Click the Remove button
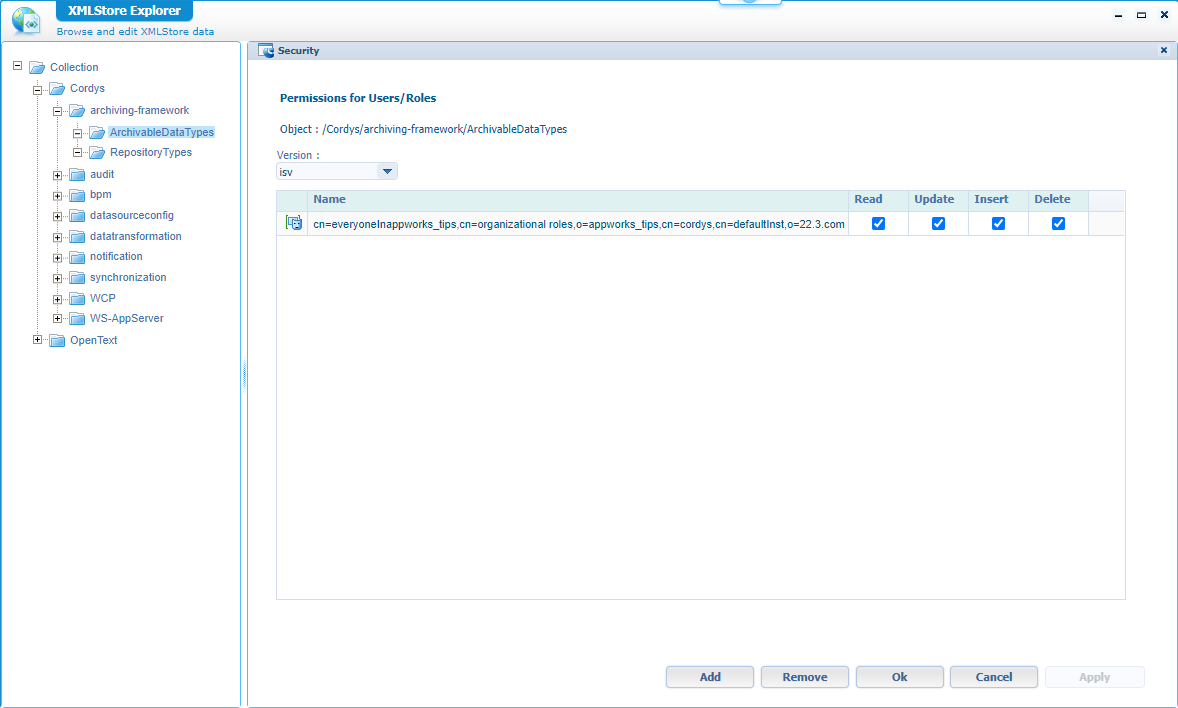1178x708 pixels. point(804,677)
